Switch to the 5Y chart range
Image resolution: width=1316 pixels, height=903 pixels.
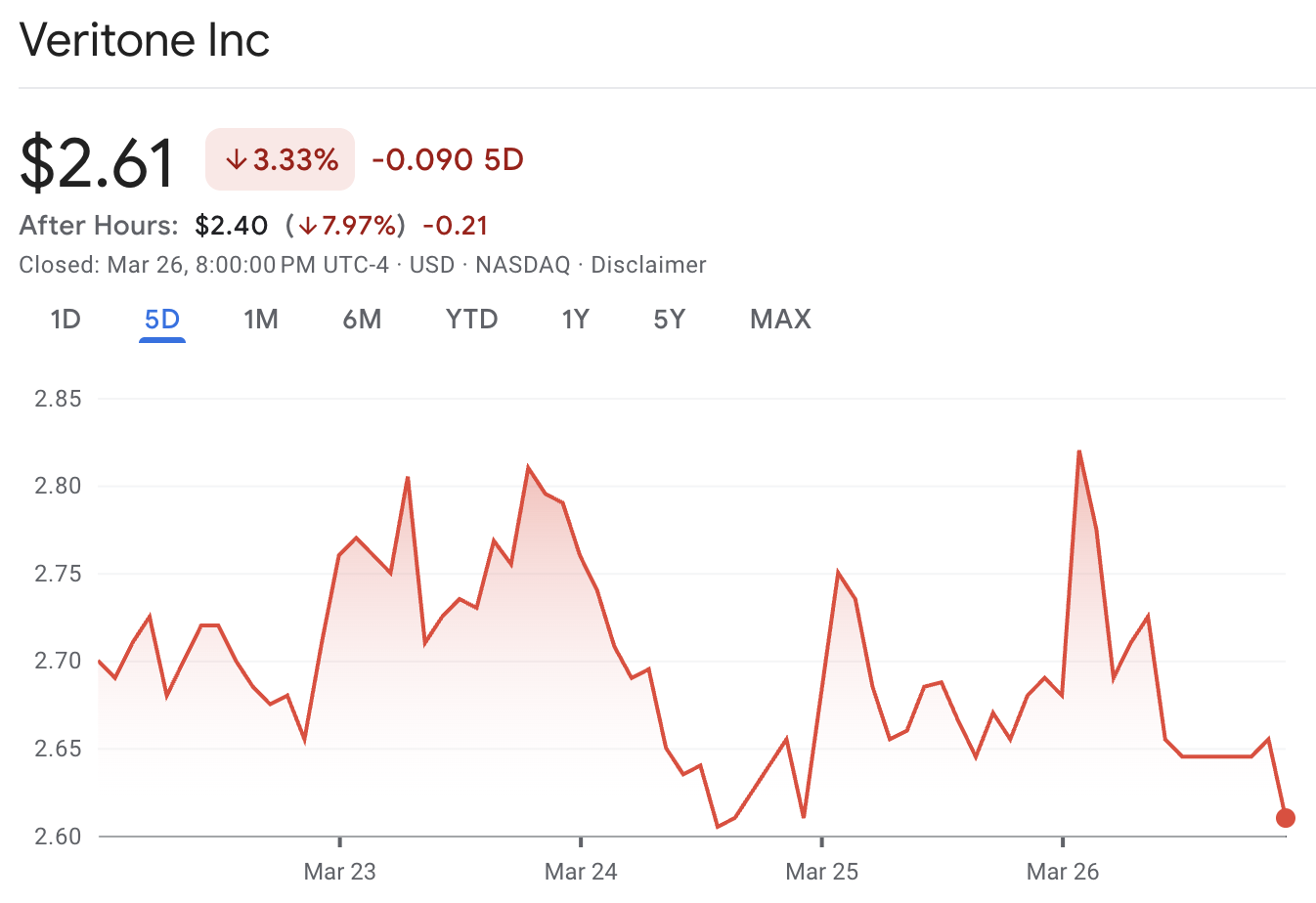[669, 319]
